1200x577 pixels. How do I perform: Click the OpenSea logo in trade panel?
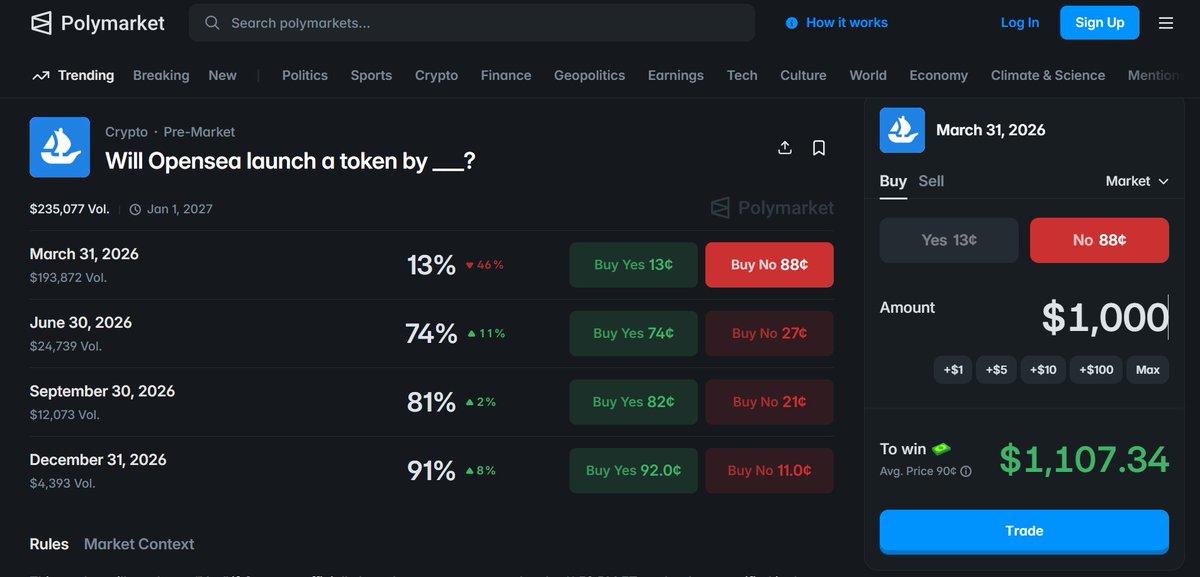point(902,130)
